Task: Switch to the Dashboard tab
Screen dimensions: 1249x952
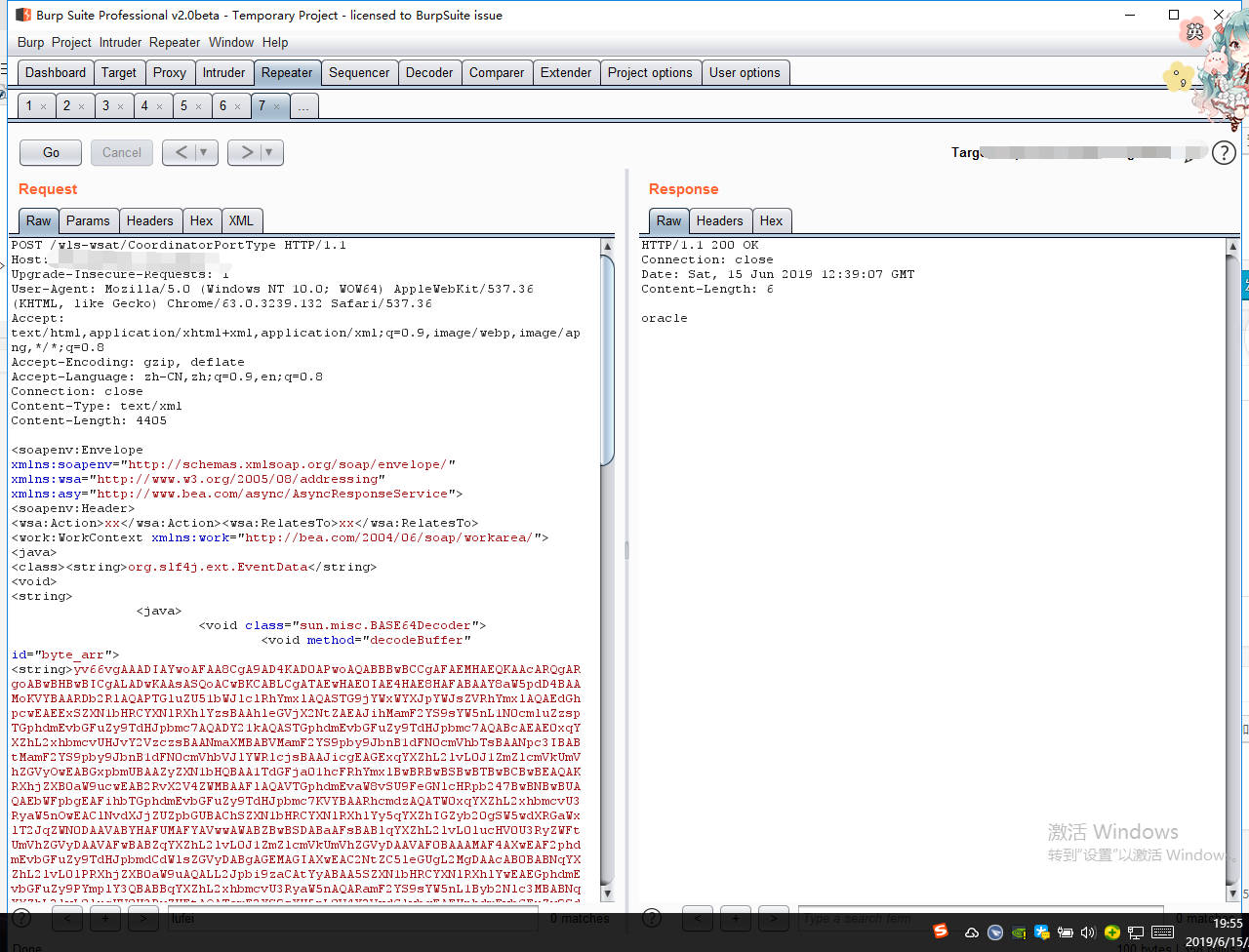Action: click(56, 72)
